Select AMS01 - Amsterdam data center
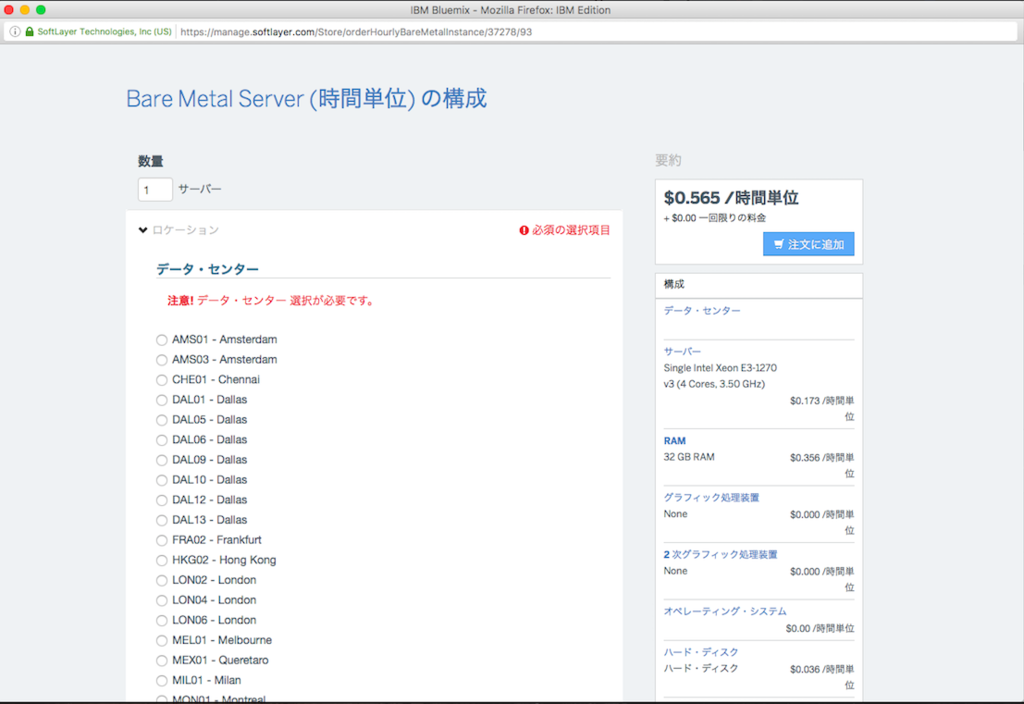The width and height of the screenshot is (1024, 704). click(161, 340)
